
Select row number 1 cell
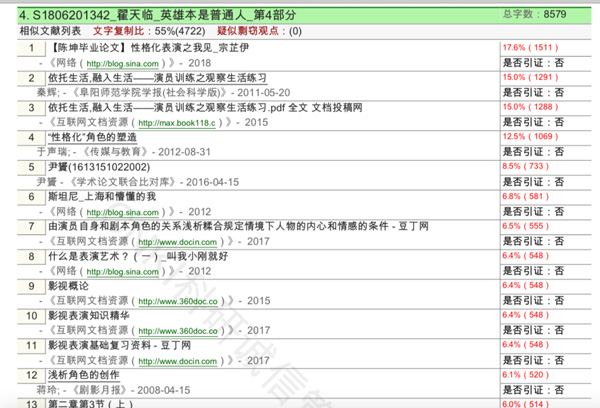point(31,48)
